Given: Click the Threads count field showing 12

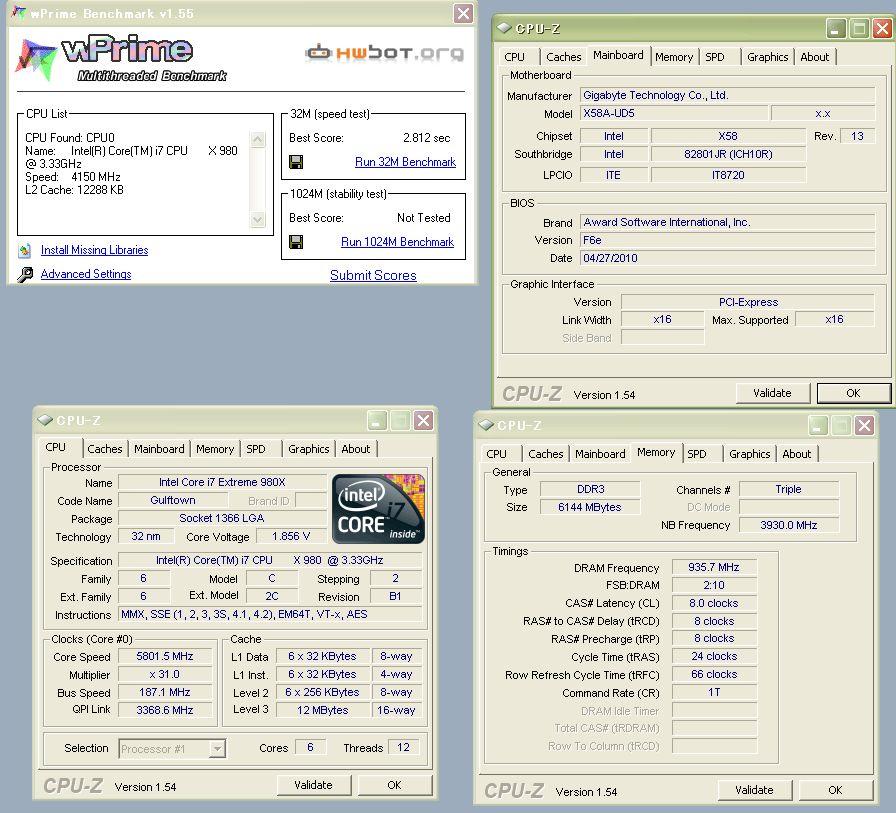Looking at the screenshot, I should point(403,747).
